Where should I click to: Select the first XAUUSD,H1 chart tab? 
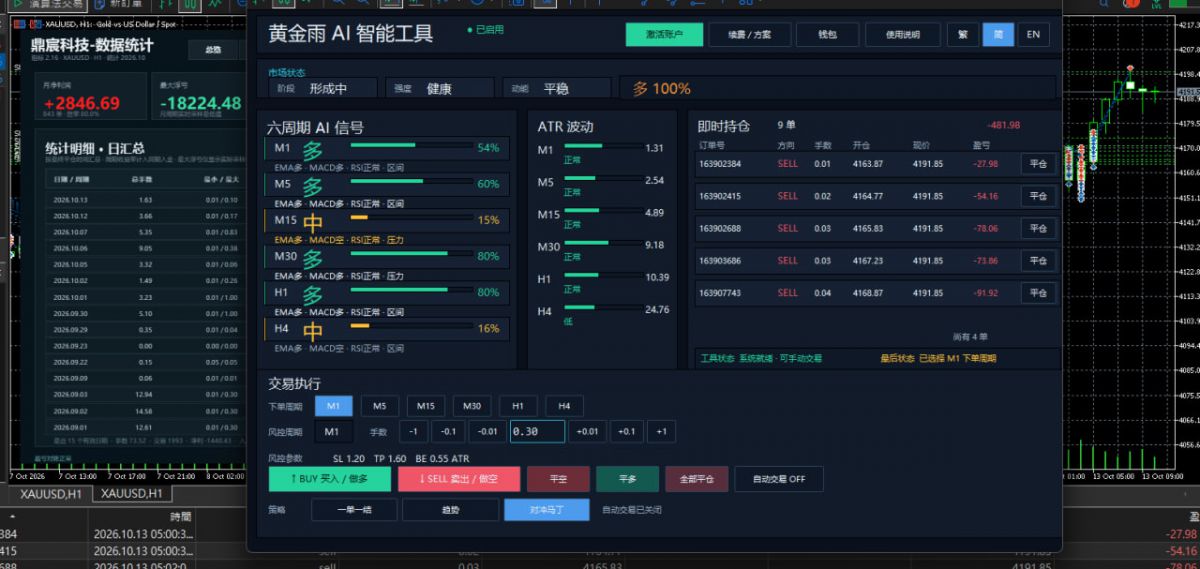click(x=50, y=494)
